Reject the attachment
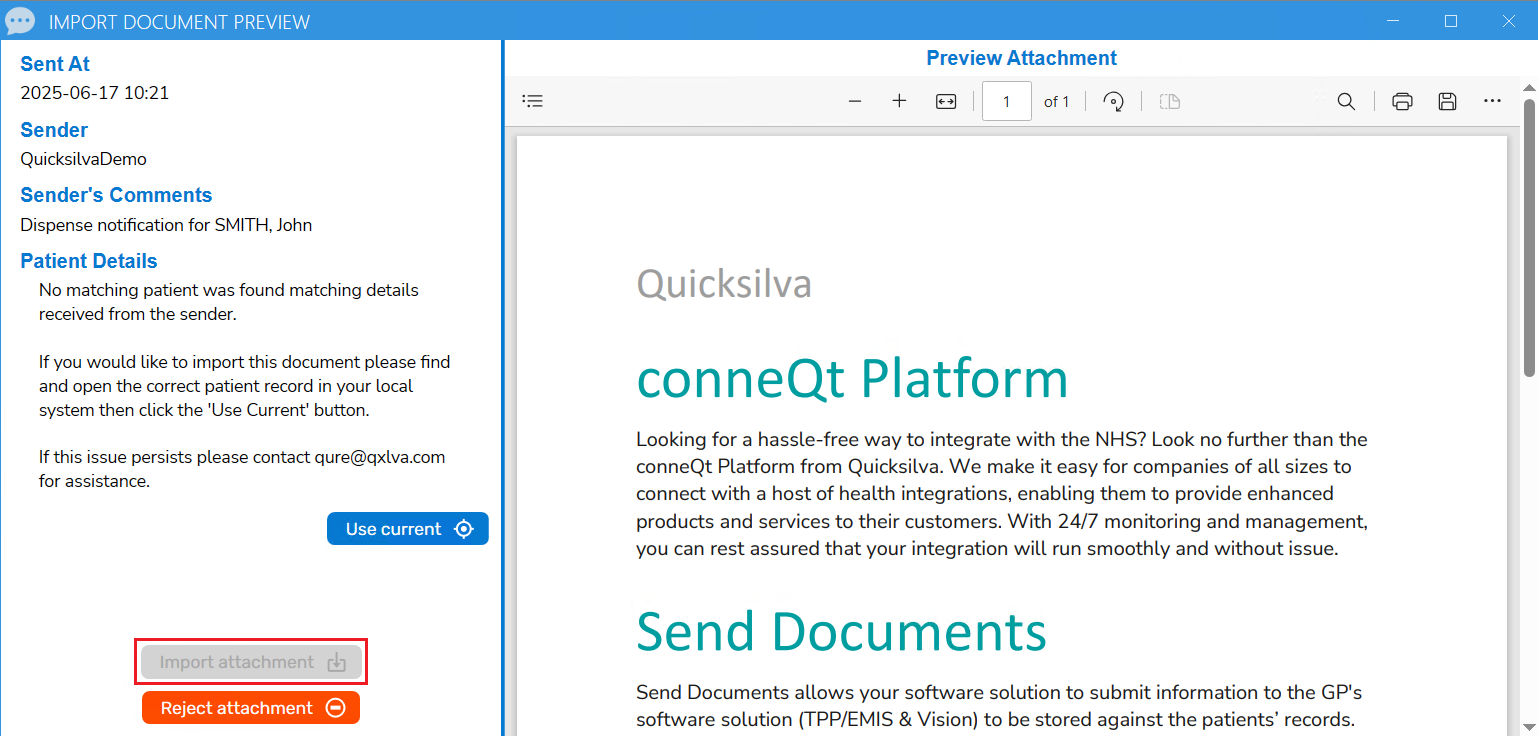This screenshot has height=753, width=1538. [x=251, y=708]
